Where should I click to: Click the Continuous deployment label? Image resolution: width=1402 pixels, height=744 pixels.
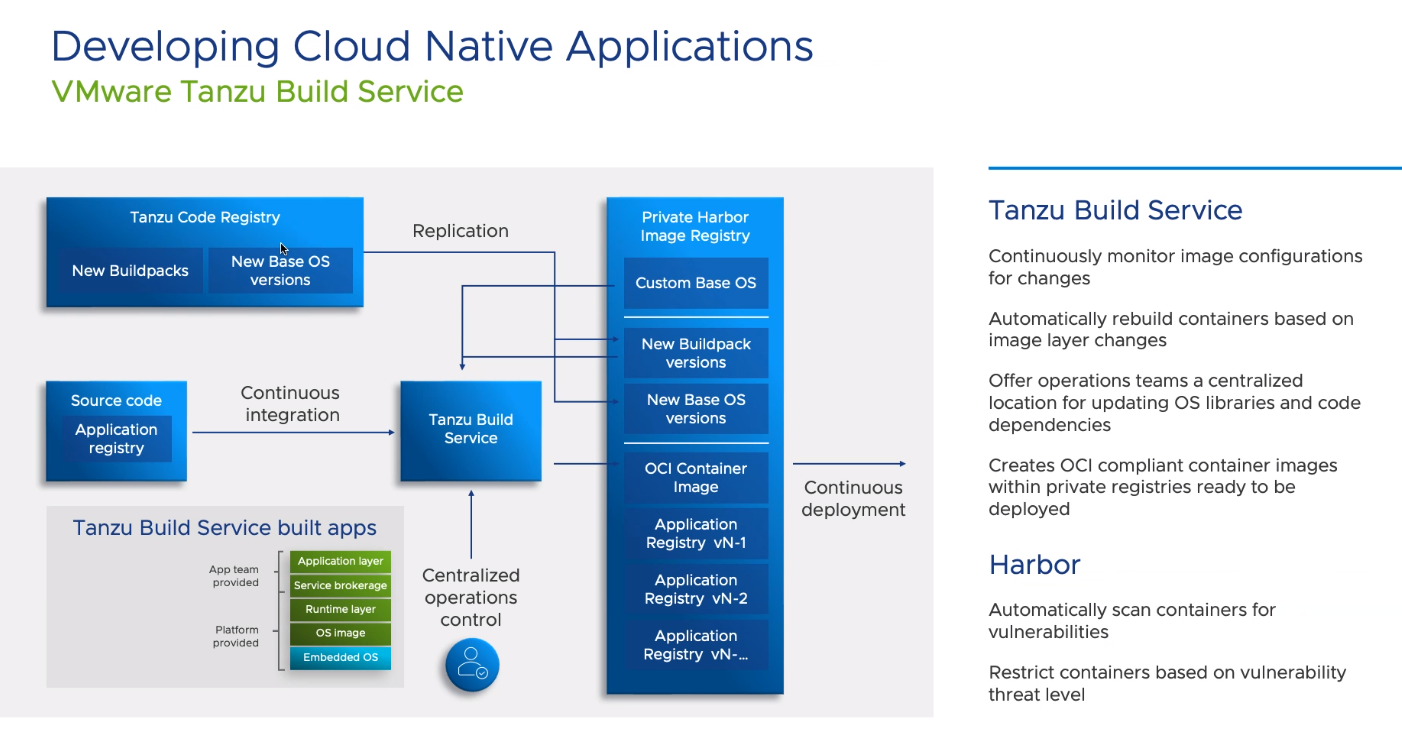tap(854, 499)
